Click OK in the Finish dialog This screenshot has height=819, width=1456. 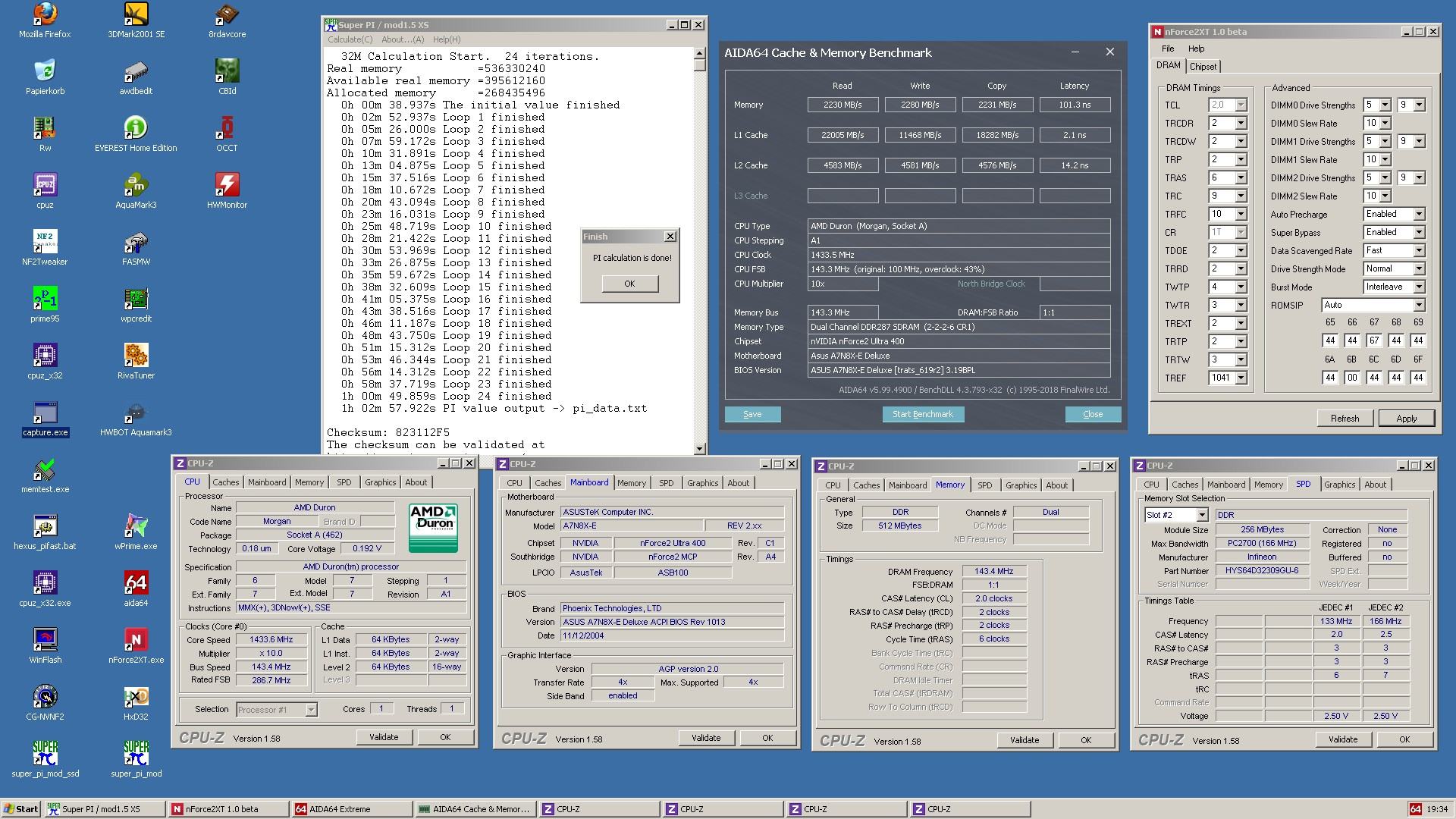click(x=629, y=284)
